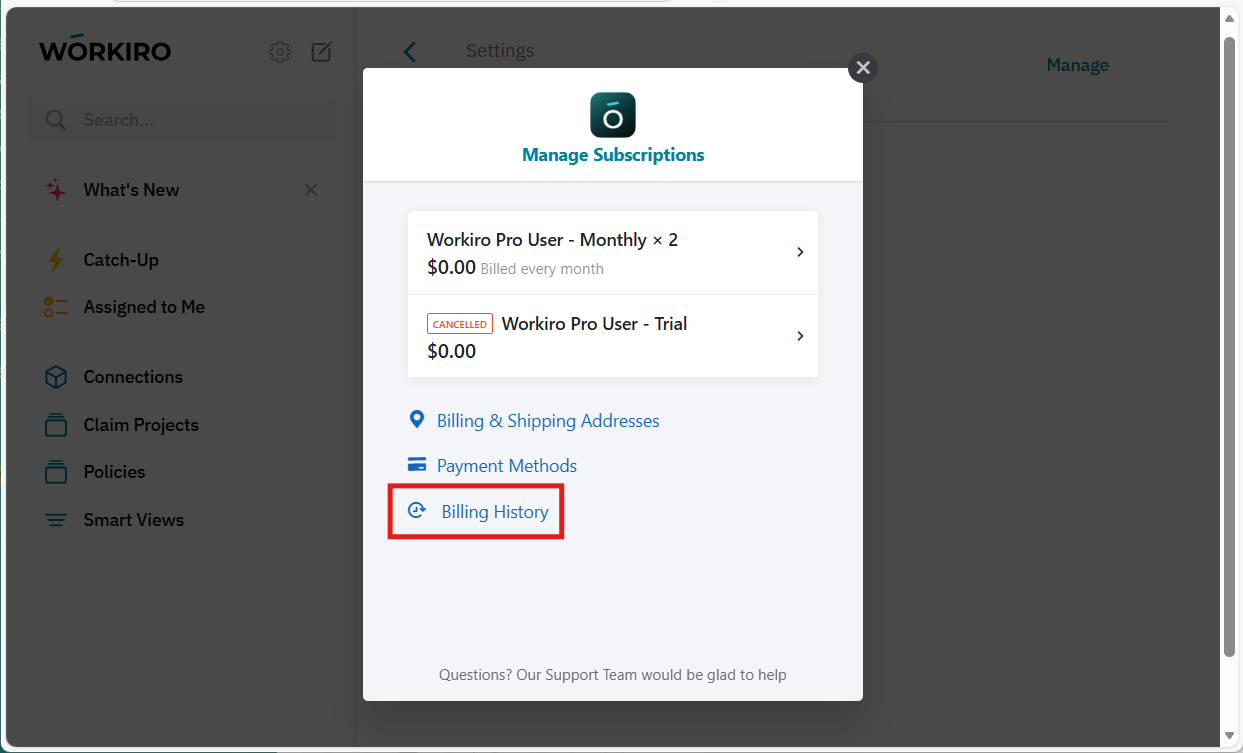Go back using the Settings chevron

click(410, 52)
